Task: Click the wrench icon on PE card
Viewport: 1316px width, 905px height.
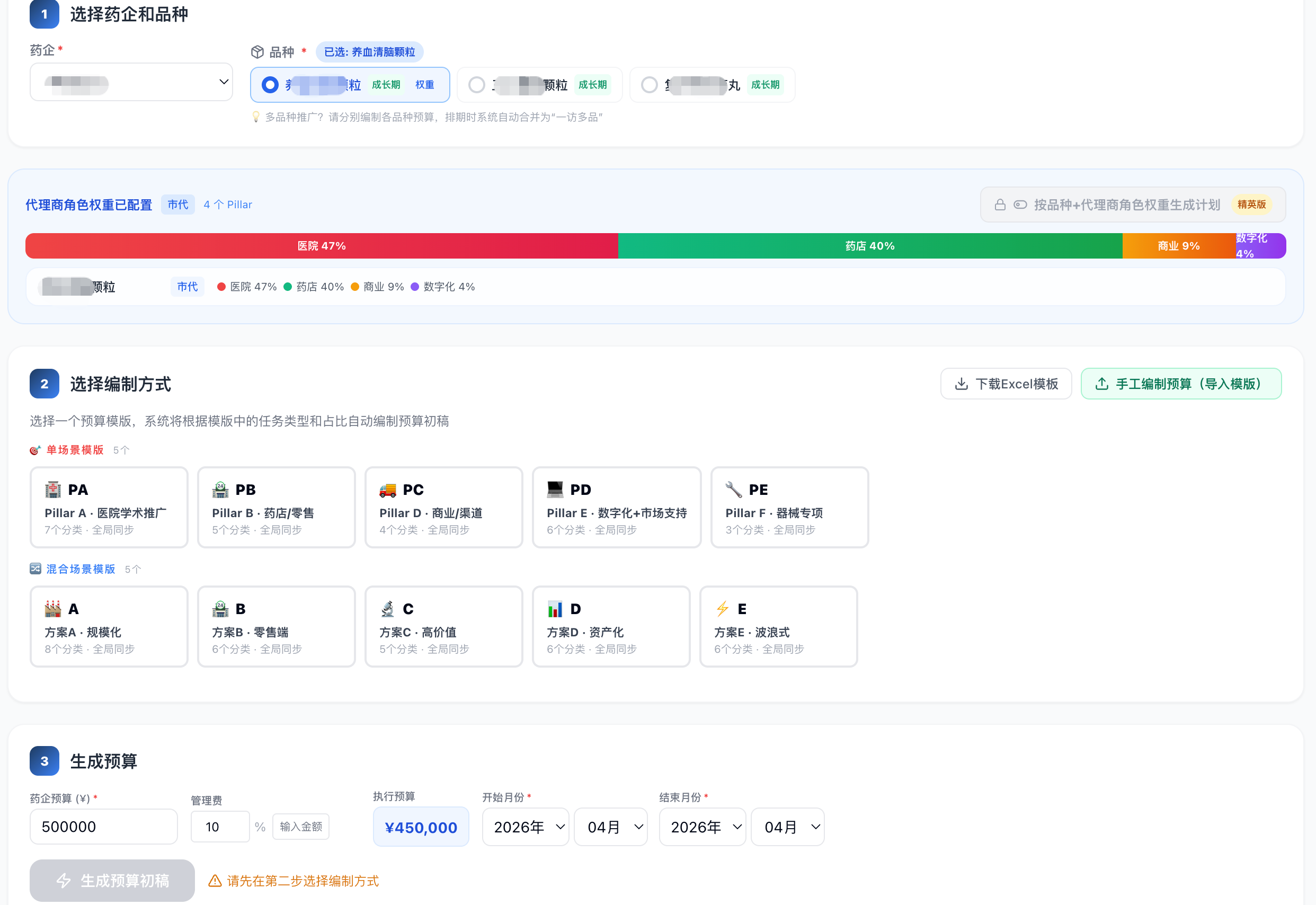Action: [x=733, y=489]
